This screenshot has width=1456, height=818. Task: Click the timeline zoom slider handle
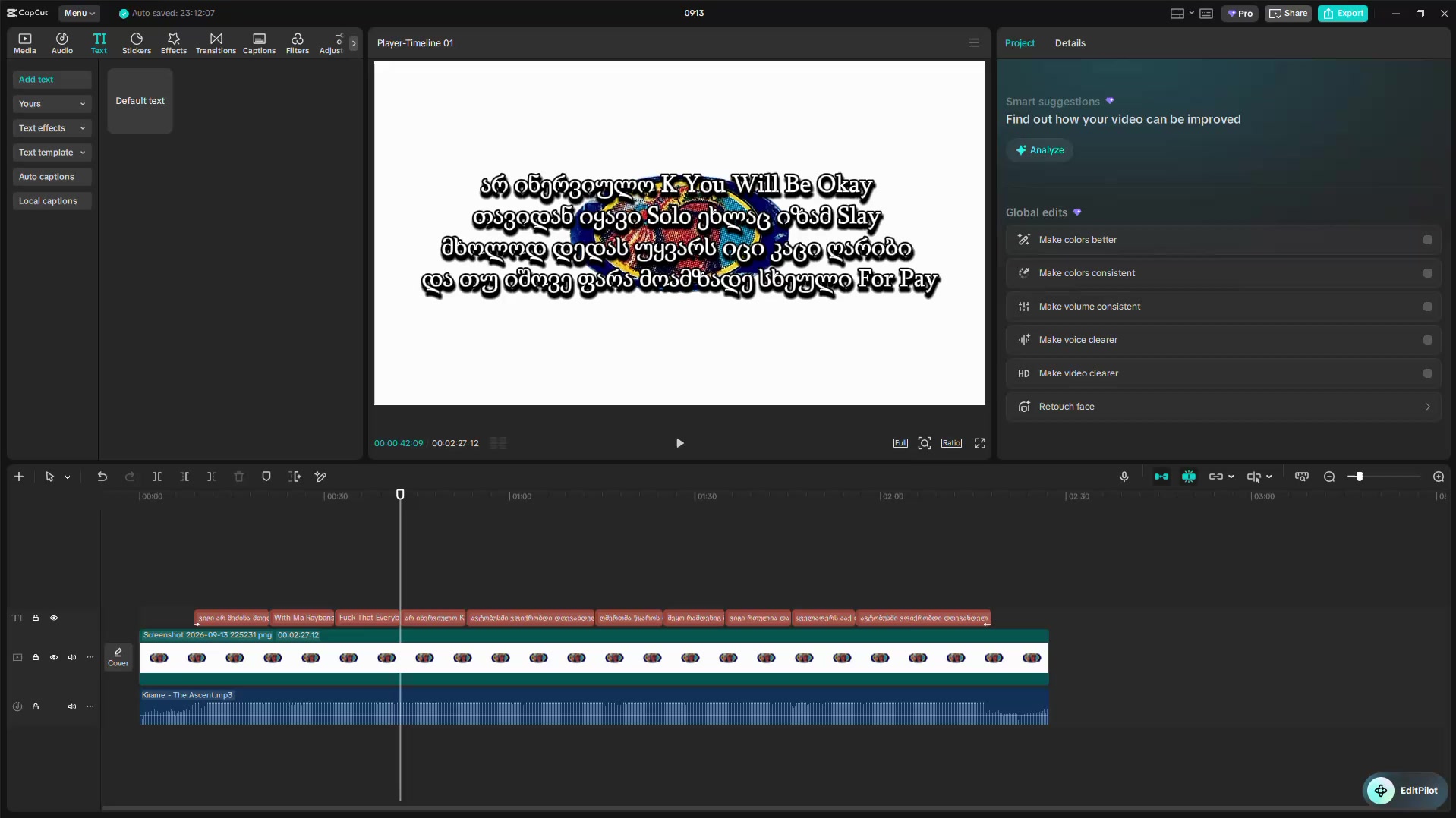[x=1359, y=477]
